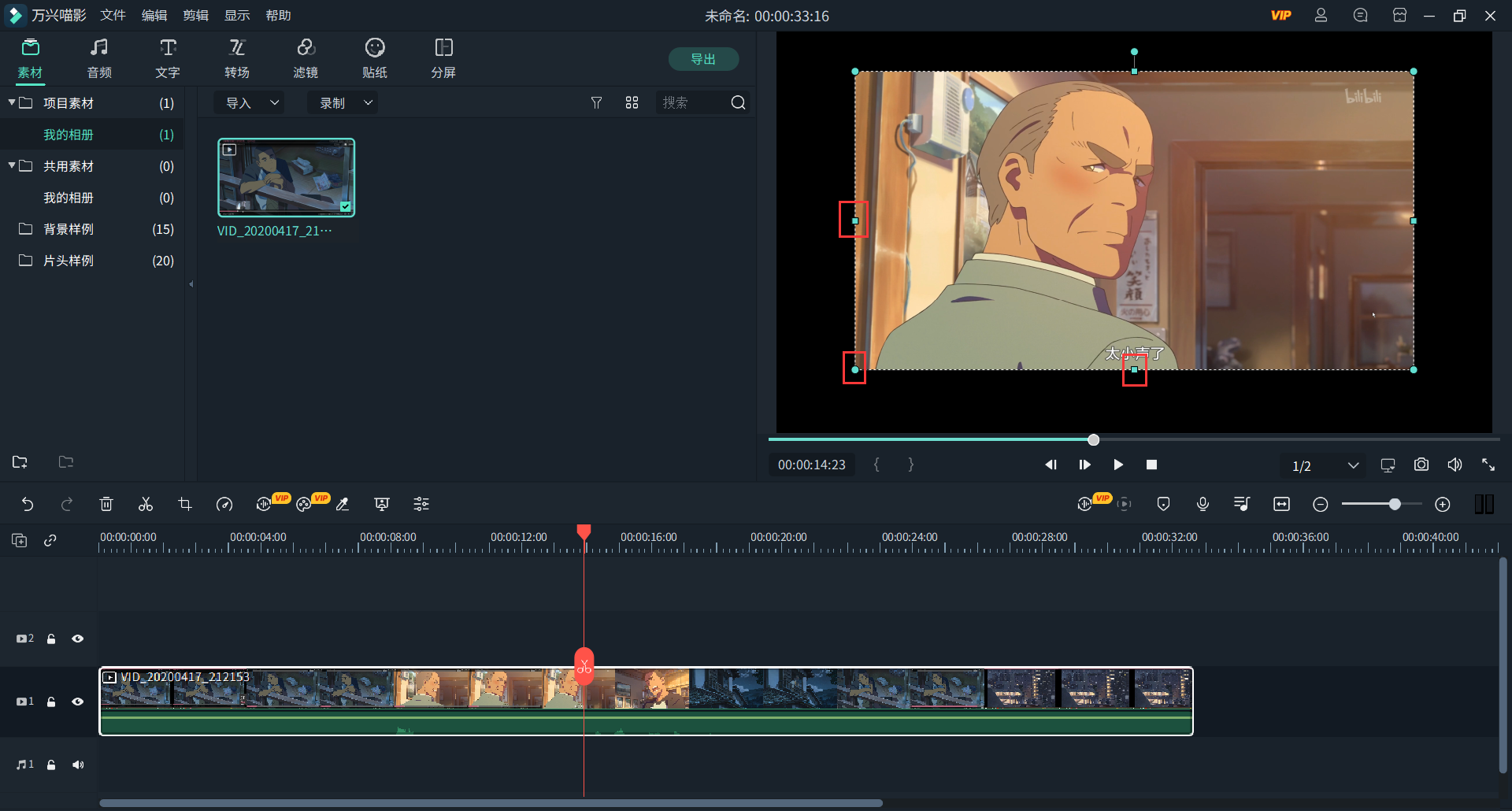Click the 导出 export button
This screenshot has width=1512, height=811.
(x=702, y=59)
